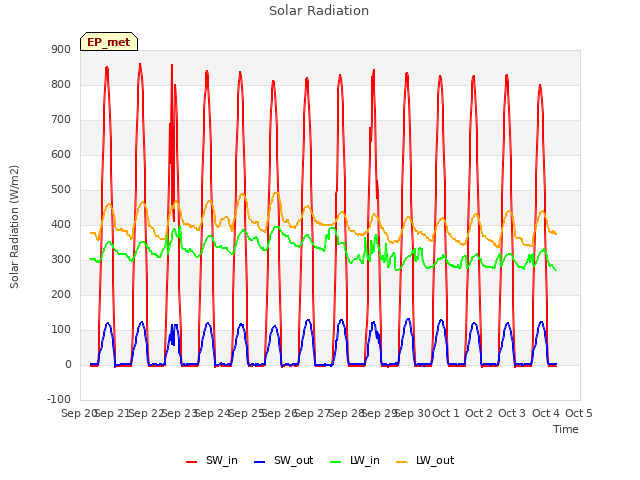Click the orange LW_out legend swatch
Viewport: 640px width, 480px height.
(x=401, y=462)
